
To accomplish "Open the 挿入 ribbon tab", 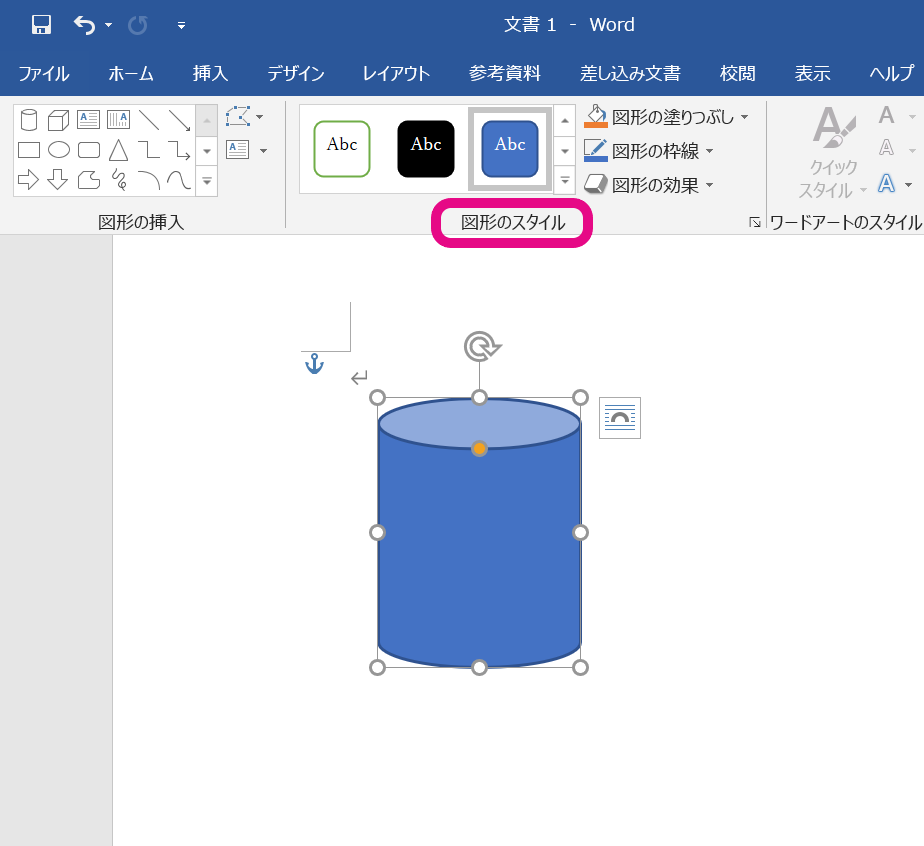I will (x=211, y=73).
